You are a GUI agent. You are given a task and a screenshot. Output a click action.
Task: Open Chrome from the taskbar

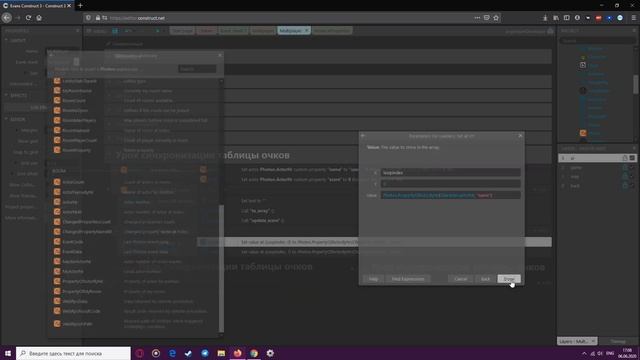tap(254, 353)
